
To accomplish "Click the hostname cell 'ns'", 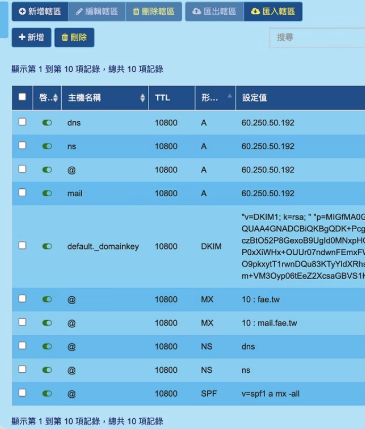I will coord(72,146).
